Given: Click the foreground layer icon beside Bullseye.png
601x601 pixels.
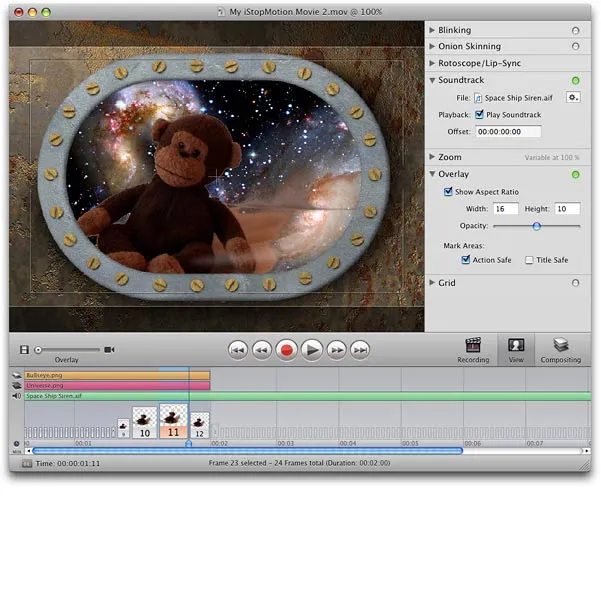Looking at the screenshot, I should [17, 376].
